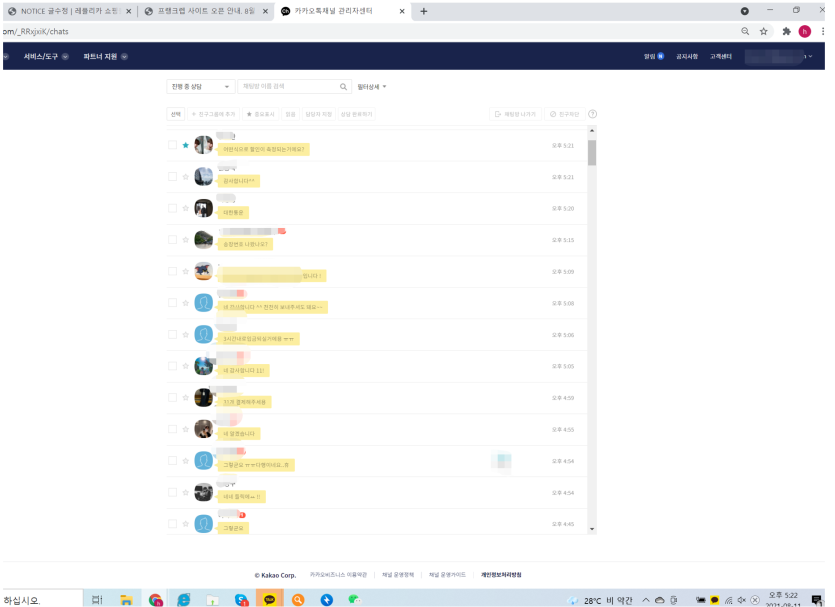Open Internet Explorer from the taskbar
Viewport: 835px width, 607px height.
[184, 600]
